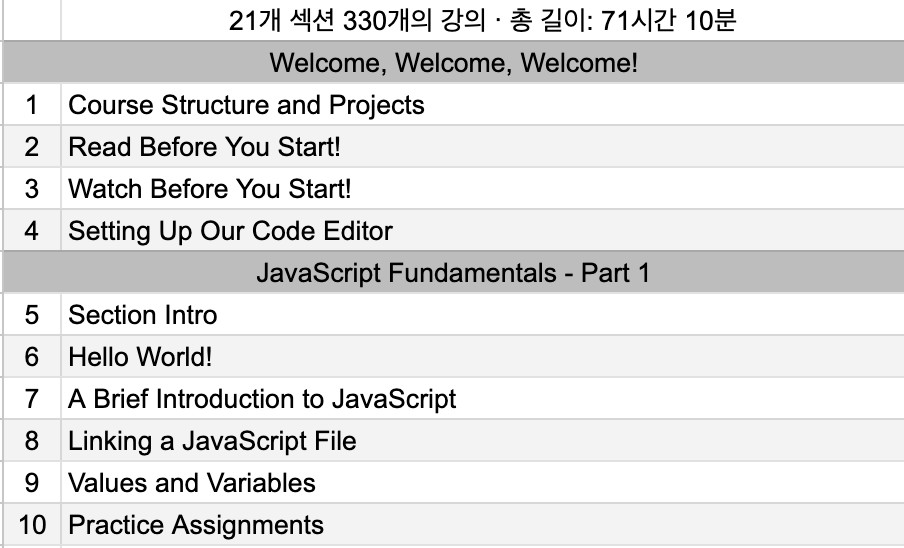Click the number cell containing 4

[32, 230]
